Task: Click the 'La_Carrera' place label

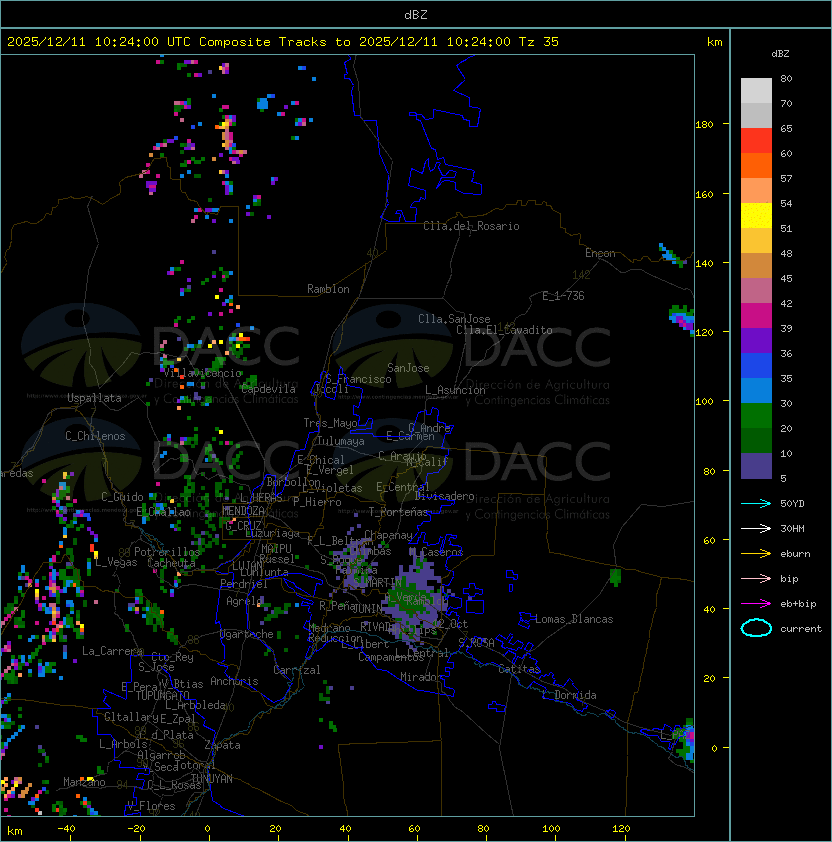Action: (x=112, y=651)
